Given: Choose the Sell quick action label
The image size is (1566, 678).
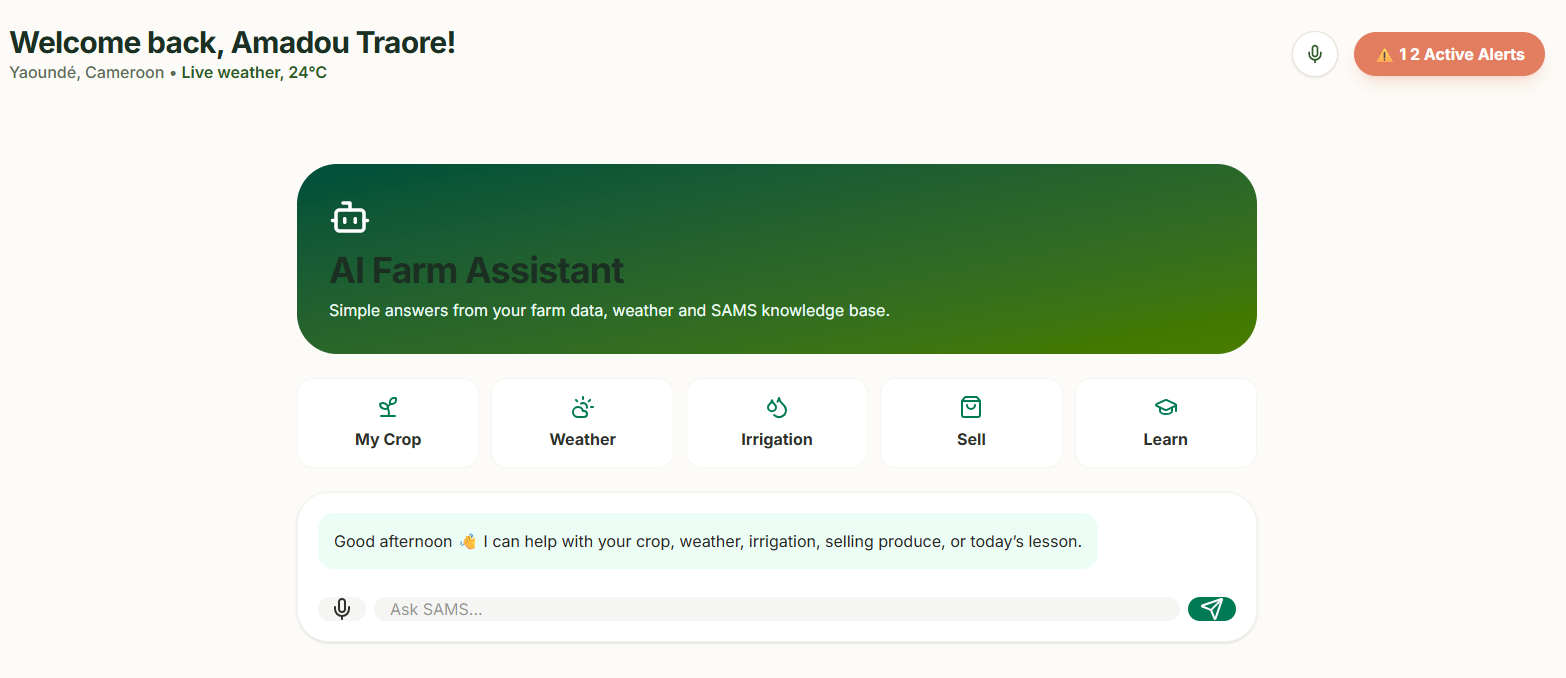Looking at the screenshot, I should click(971, 439).
